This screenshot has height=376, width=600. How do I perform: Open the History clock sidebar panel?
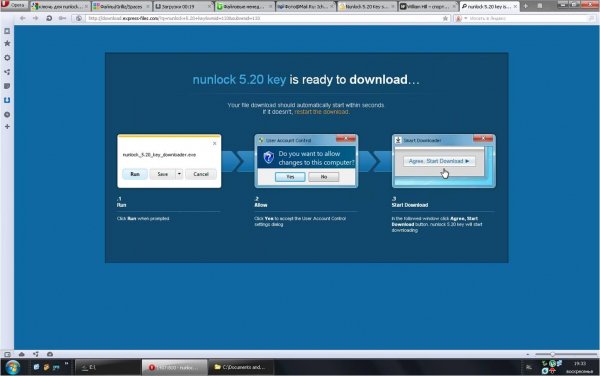click(x=7, y=114)
